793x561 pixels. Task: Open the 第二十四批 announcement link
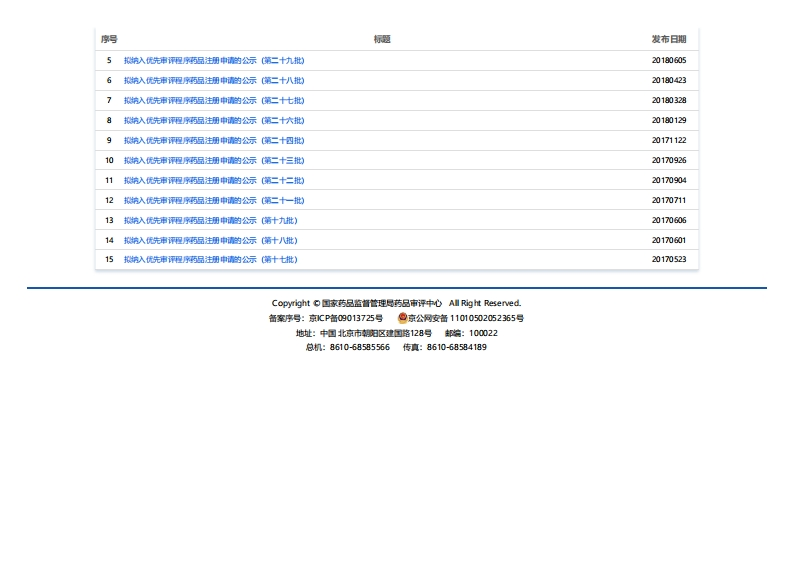[214, 141]
